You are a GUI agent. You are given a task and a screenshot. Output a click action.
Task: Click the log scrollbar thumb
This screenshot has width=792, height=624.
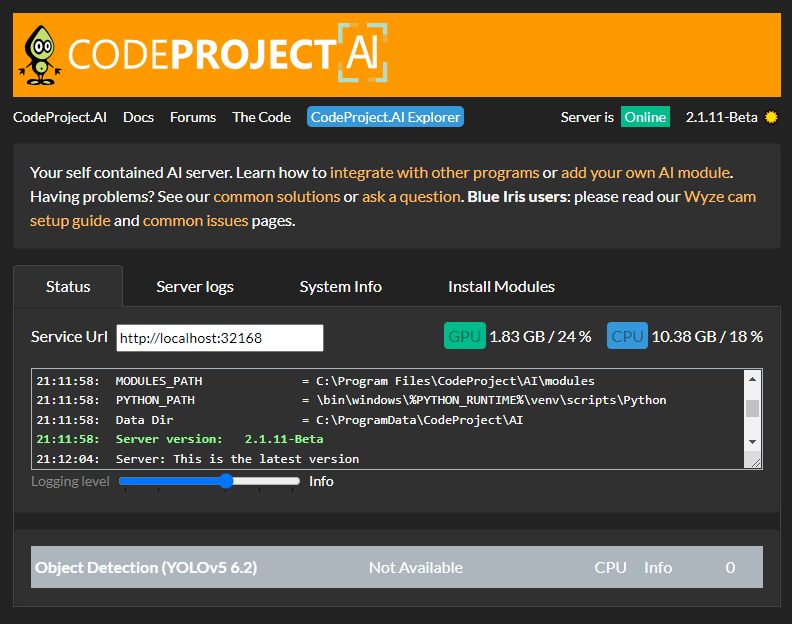[753, 408]
